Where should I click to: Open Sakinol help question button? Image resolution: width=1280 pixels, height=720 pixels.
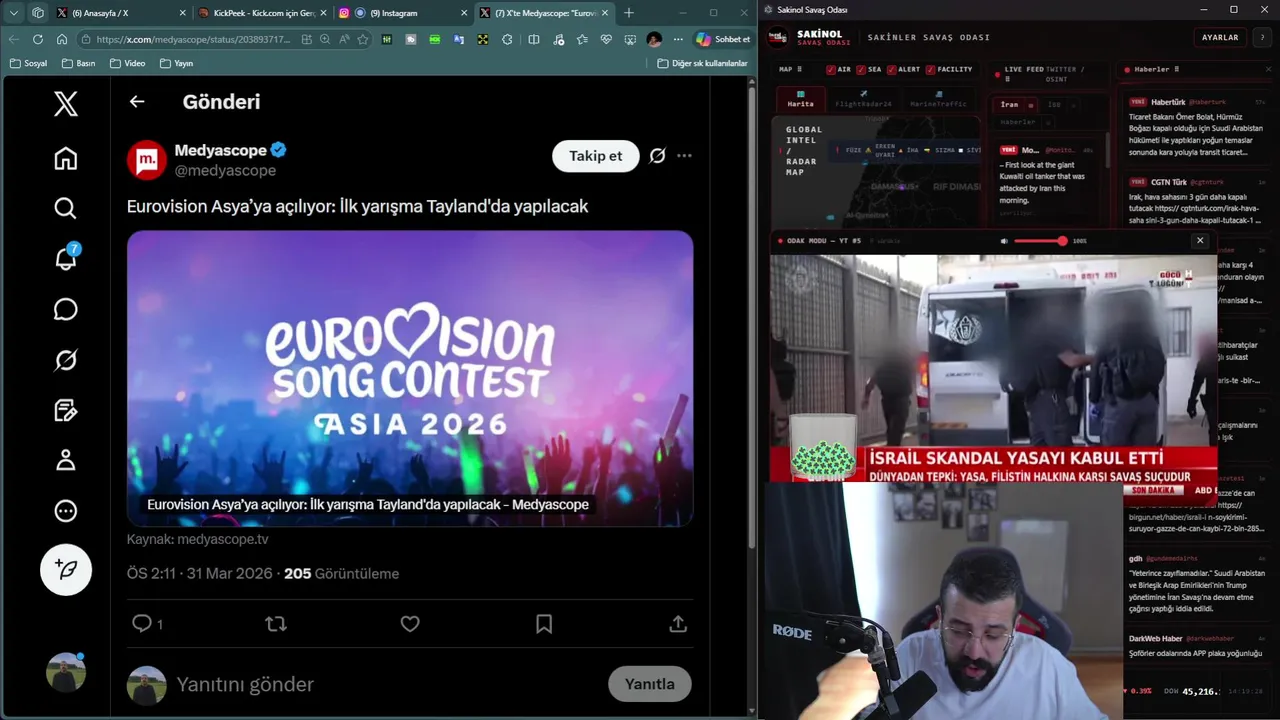[1262, 37]
